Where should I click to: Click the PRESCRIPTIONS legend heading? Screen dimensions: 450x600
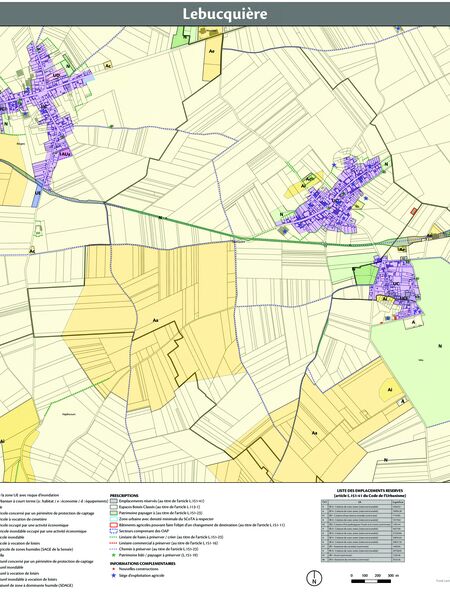(124, 495)
